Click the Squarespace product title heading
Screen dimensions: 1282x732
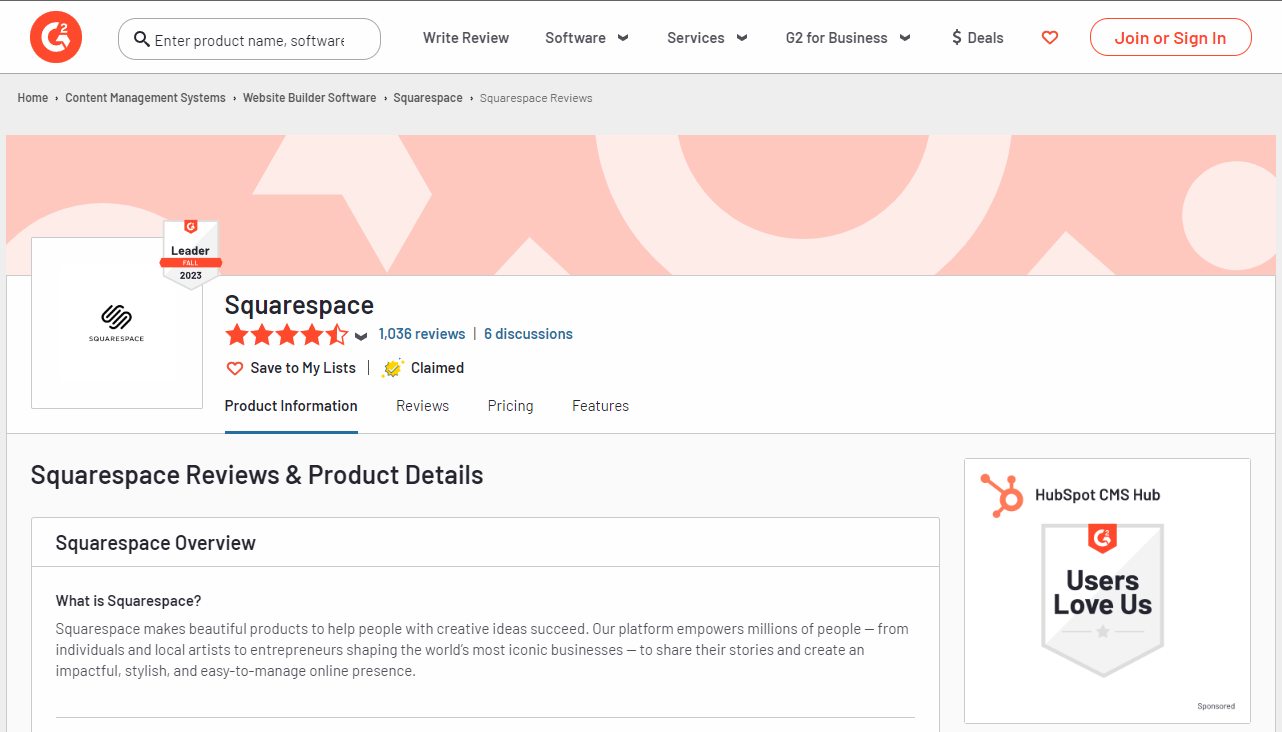299,305
